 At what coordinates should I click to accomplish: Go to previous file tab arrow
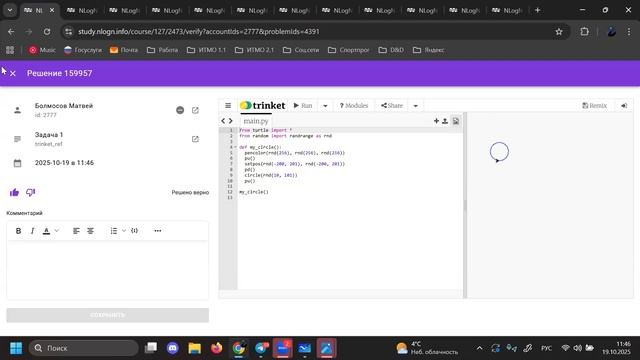[223, 121]
